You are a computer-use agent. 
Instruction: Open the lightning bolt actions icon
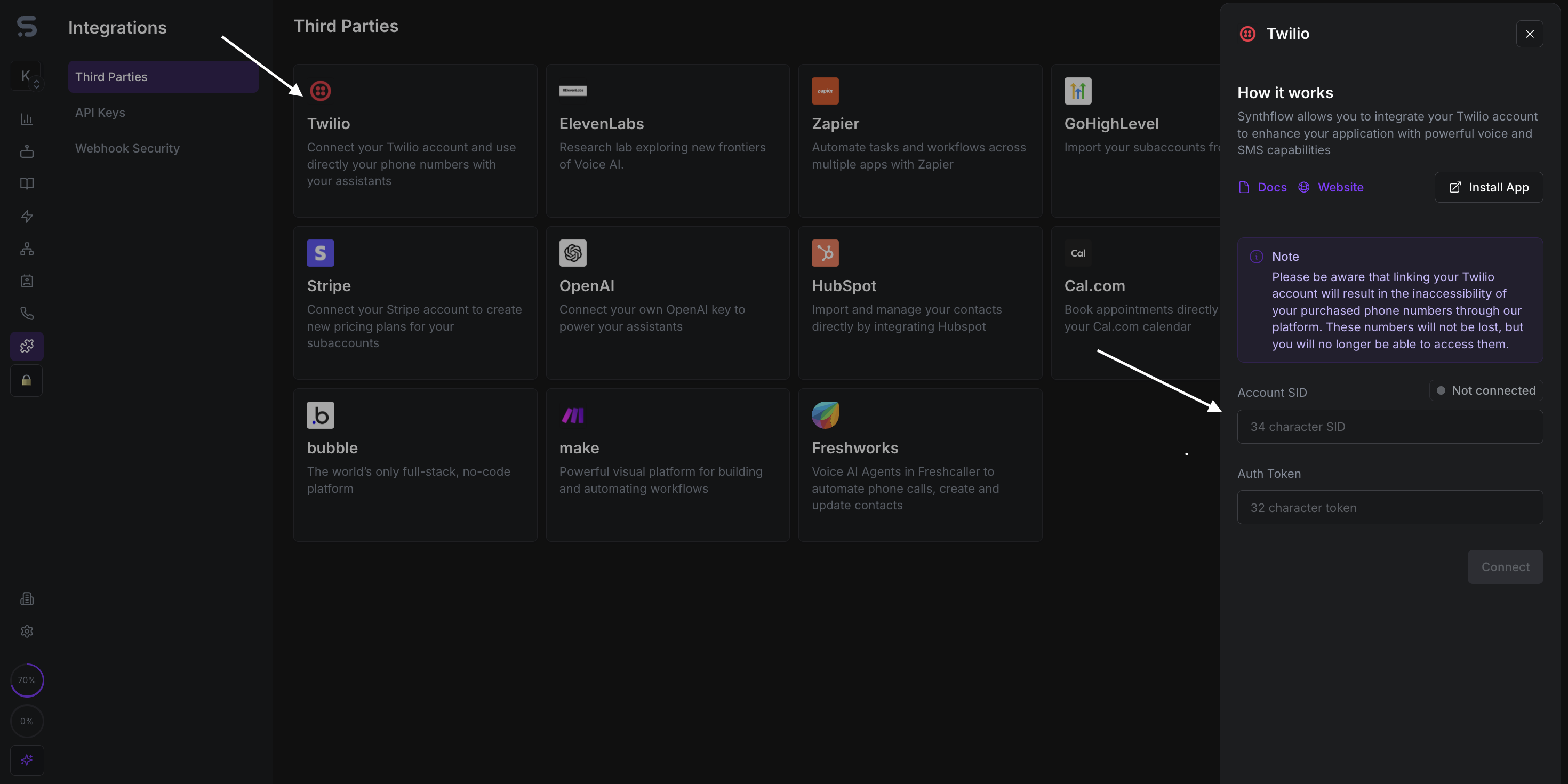point(27,216)
